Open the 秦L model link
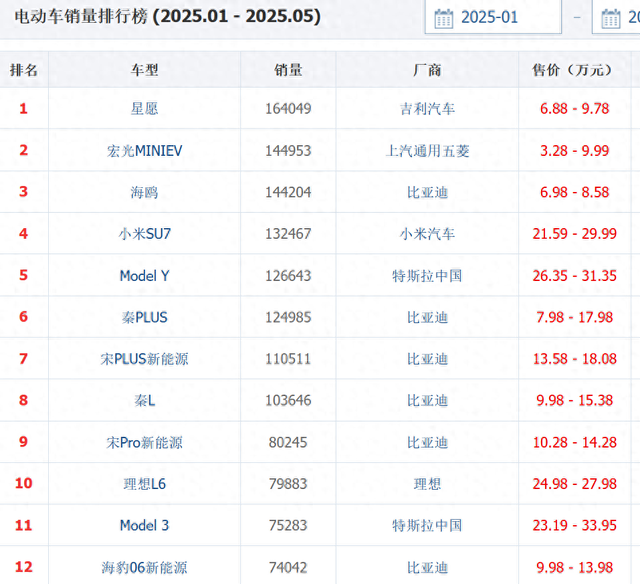The width and height of the screenshot is (640, 584). coord(144,400)
